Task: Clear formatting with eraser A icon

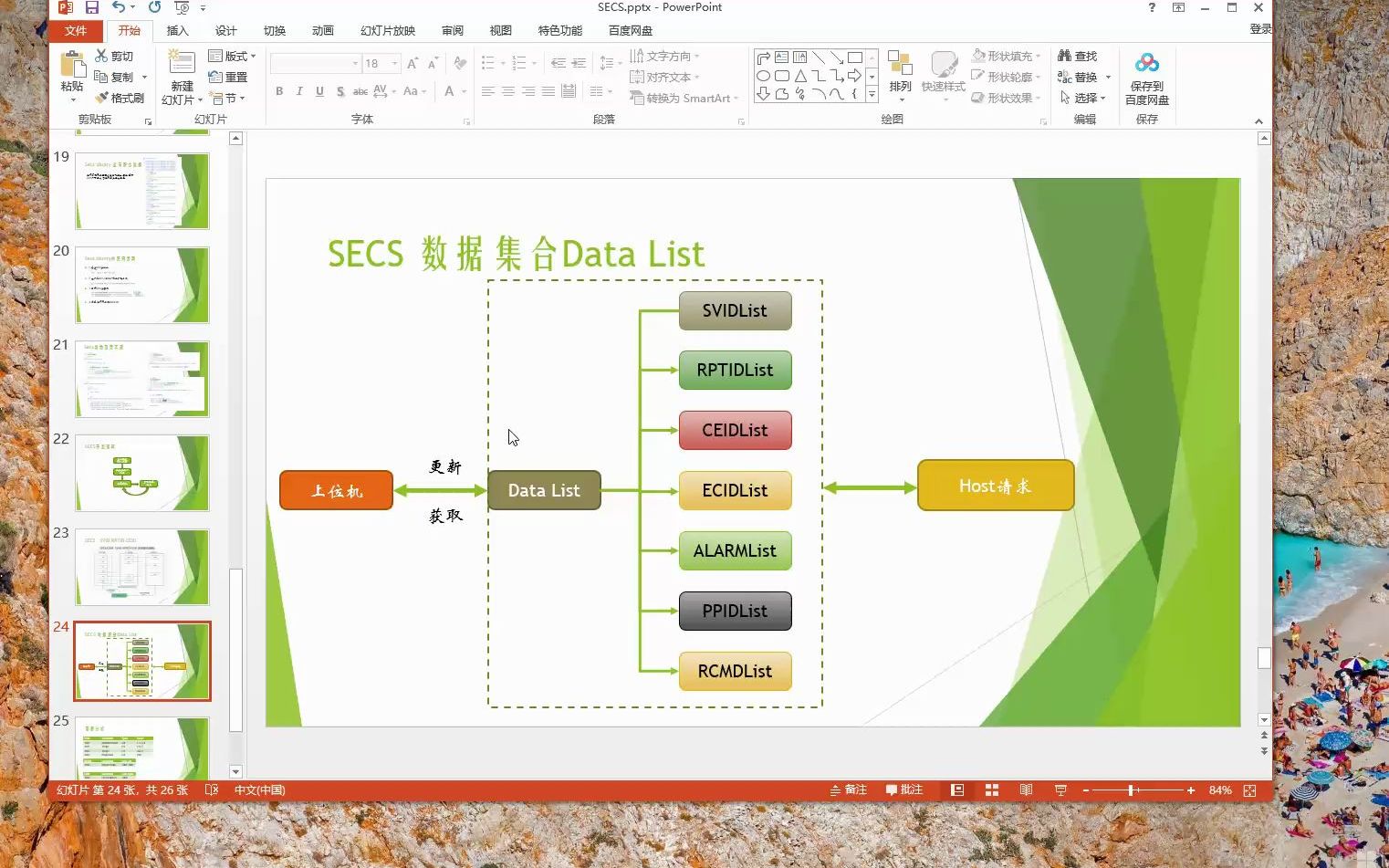Action: point(460,63)
